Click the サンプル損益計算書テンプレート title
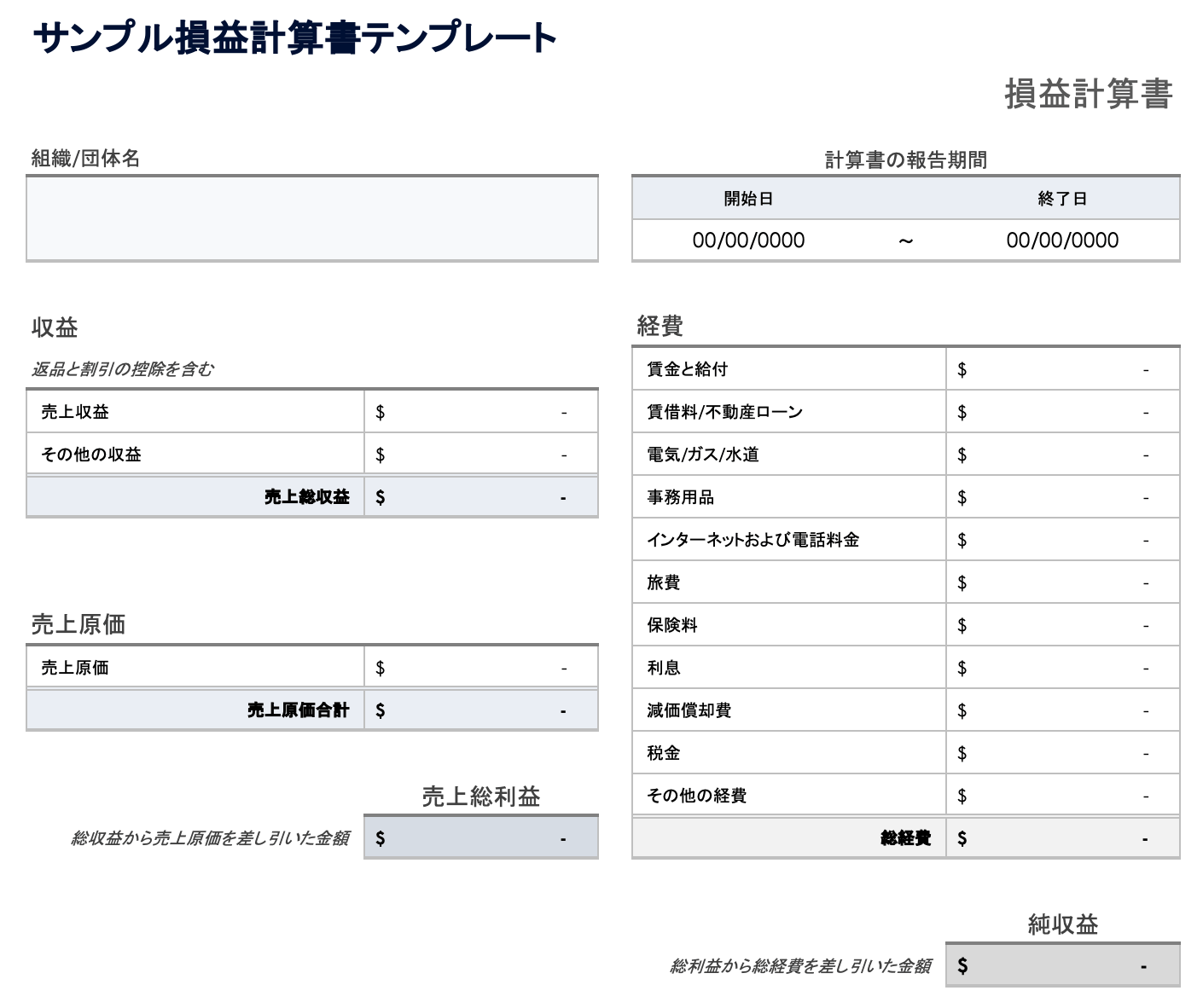This screenshot has height=1008, width=1203. click(x=295, y=38)
